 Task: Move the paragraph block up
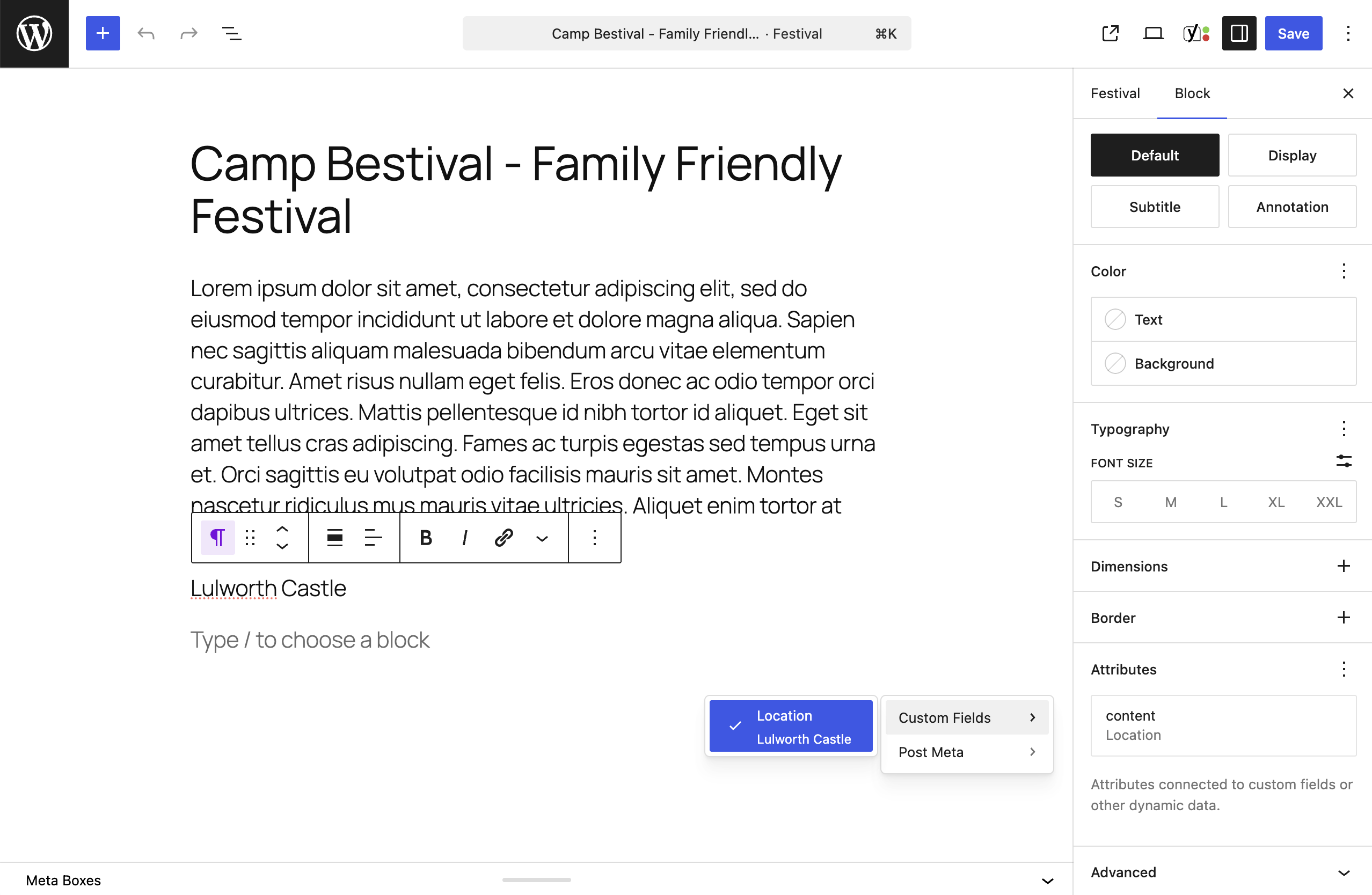(282, 529)
